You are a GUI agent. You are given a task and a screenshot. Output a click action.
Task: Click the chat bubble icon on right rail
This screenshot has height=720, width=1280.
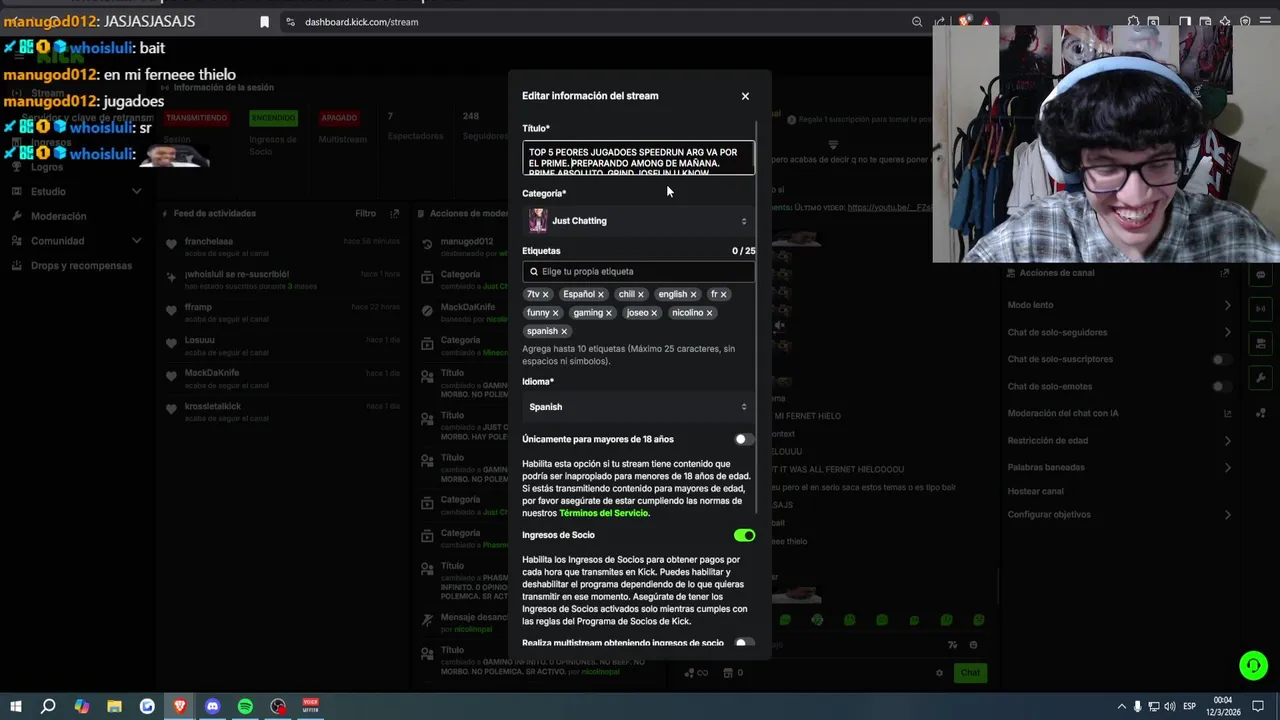(x=1260, y=274)
